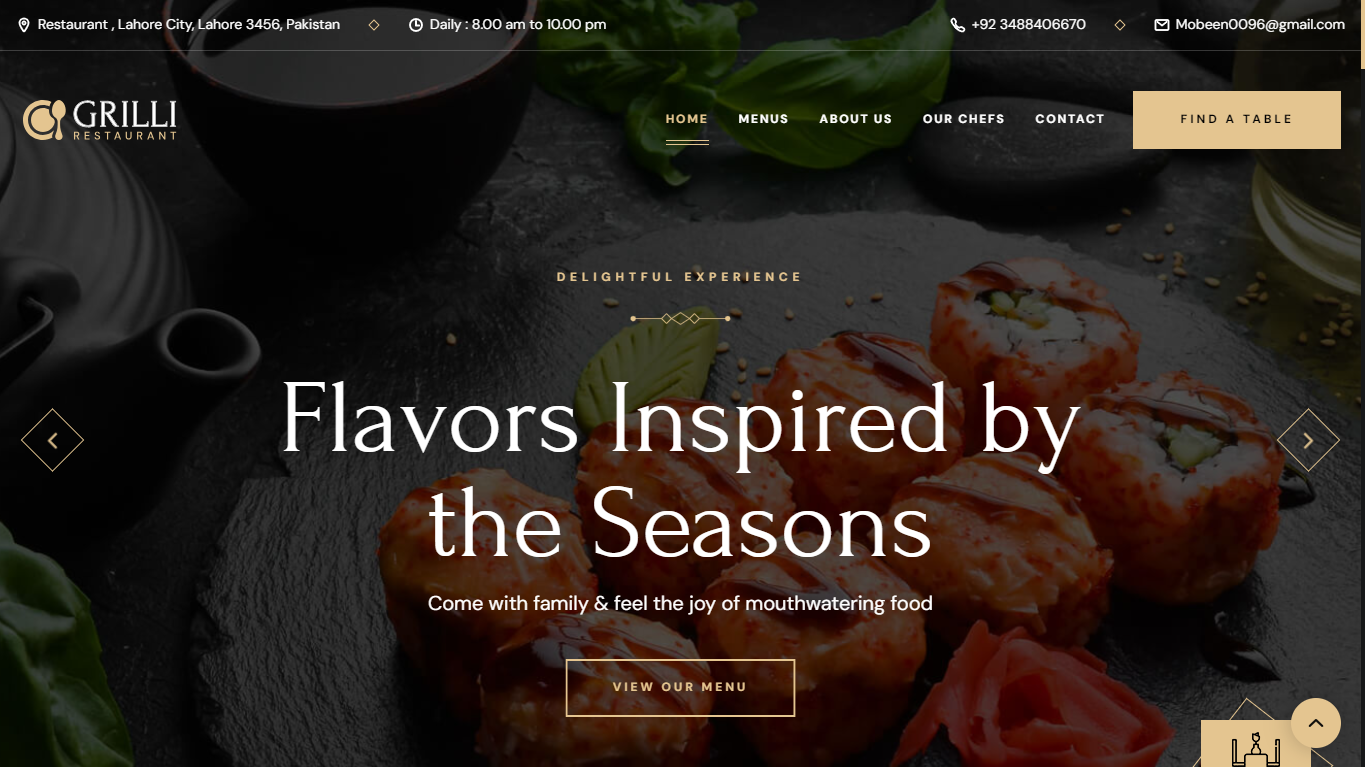
Task: Click the Flavors Inspired by the Seasons headline
Action: click(x=680, y=470)
